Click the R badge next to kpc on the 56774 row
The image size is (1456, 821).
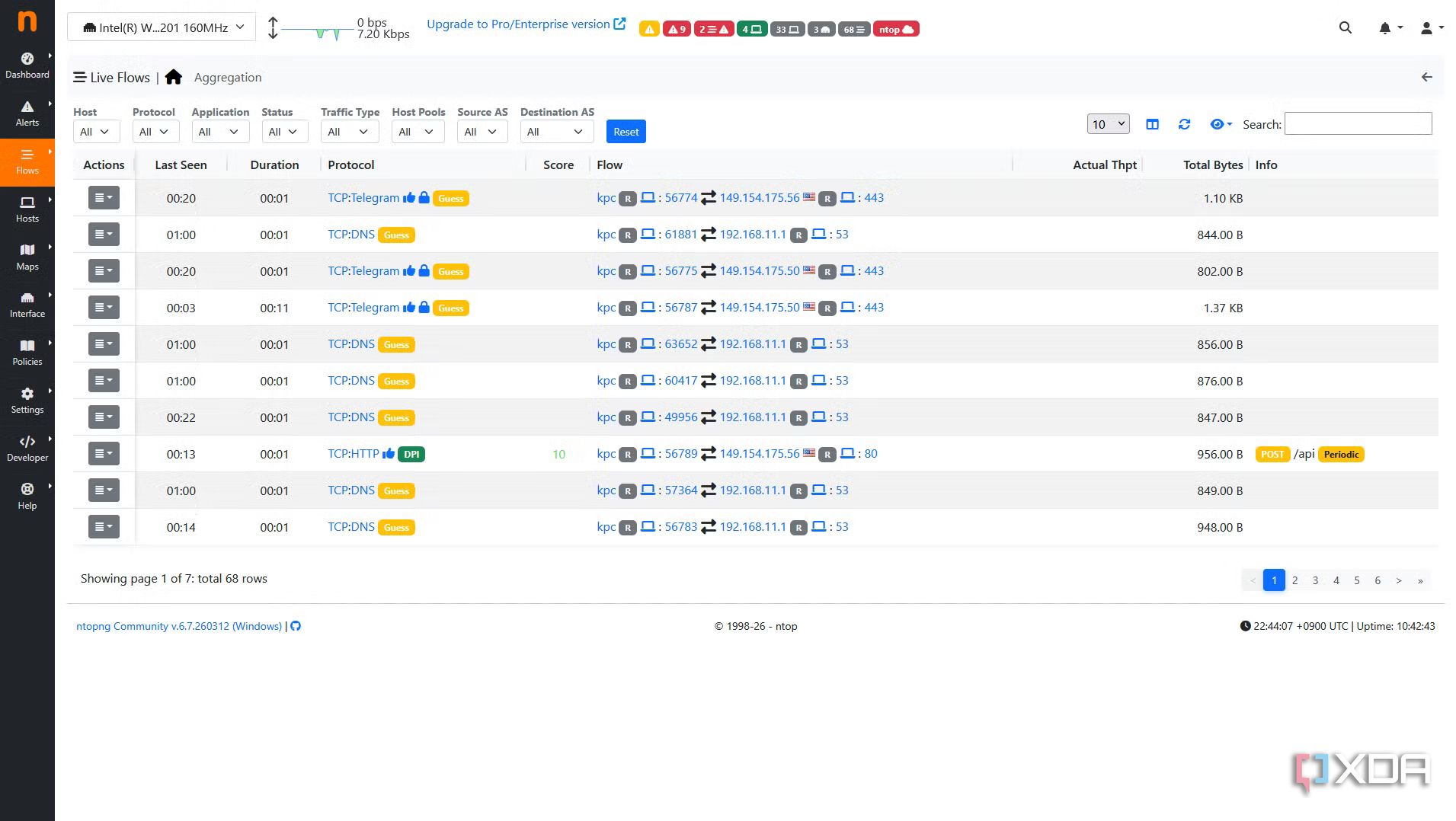pyautogui.click(x=628, y=198)
